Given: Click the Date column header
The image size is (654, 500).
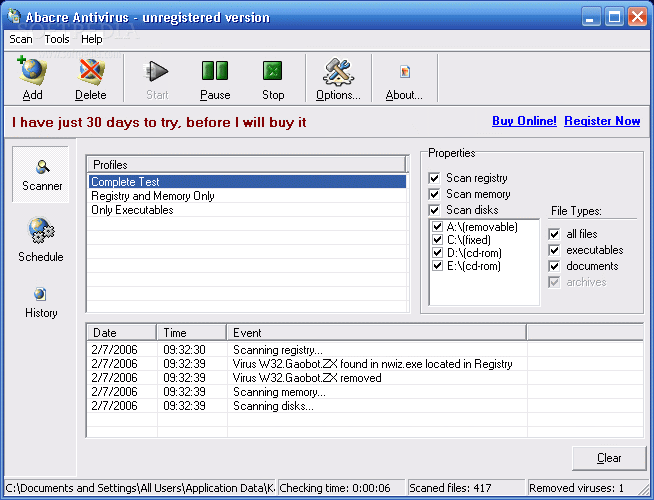Looking at the screenshot, I should [x=122, y=333].
